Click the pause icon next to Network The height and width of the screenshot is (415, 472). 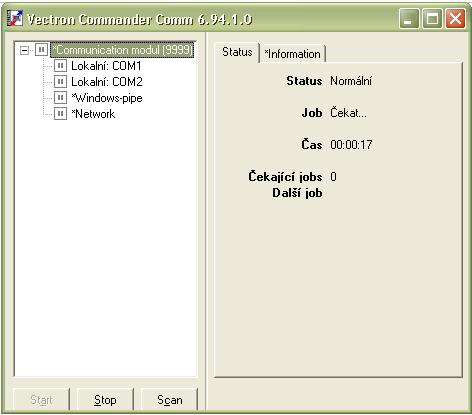pos(60,114)
